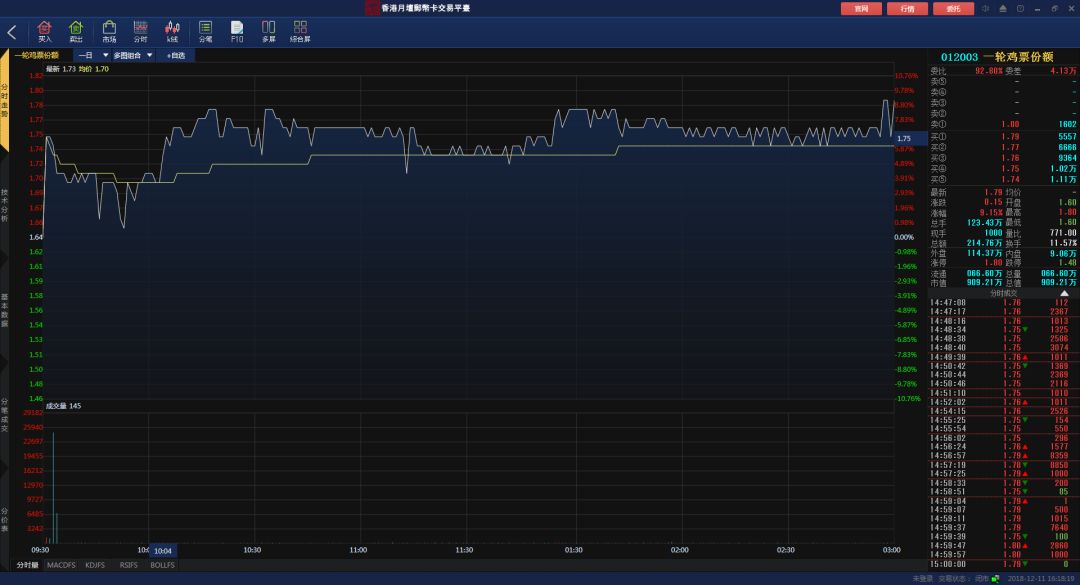Click the 买① bid row
This screenshot has height=585, width=1080.
tap(1003, 137)
